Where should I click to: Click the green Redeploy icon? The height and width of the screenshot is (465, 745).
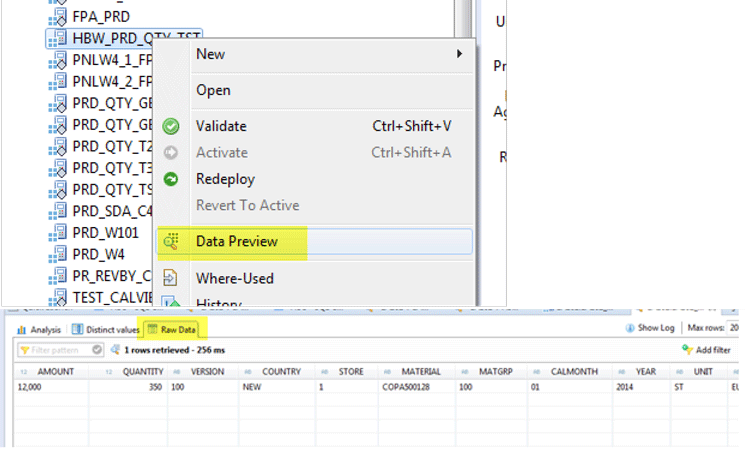point(171,179)
